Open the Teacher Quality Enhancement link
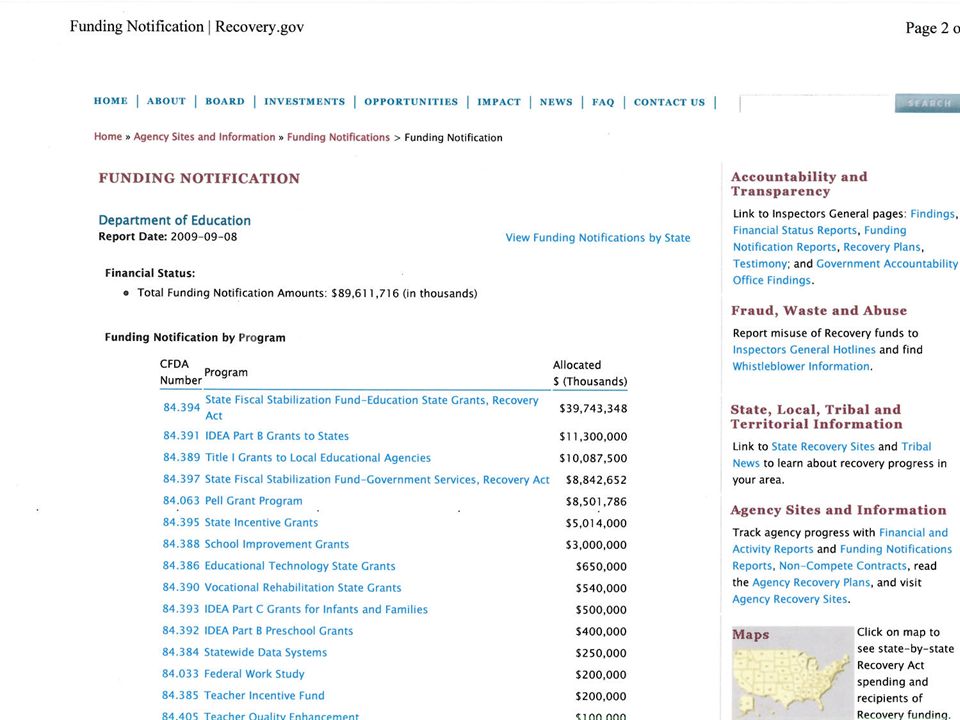Viewport: 960px width, 720px height. click(282, 715)
